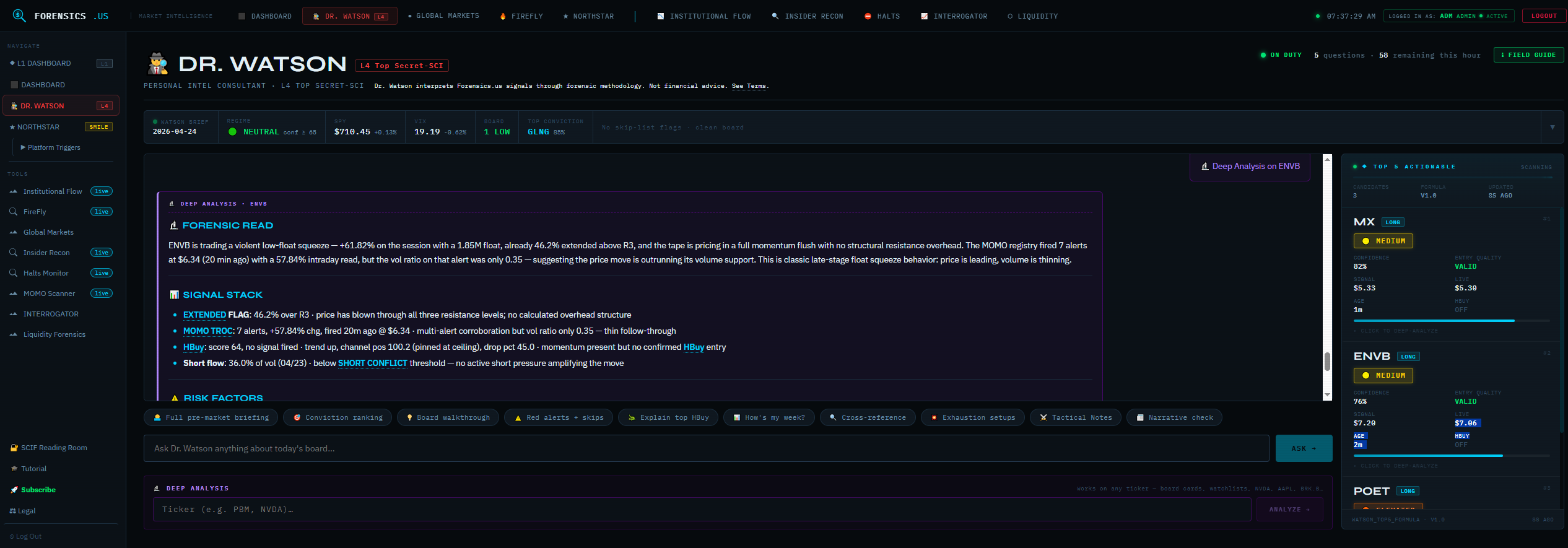Select the DR. WATSON L4 tab in top nav
Screen dimensions: 1568x548
tap(350, 16)
